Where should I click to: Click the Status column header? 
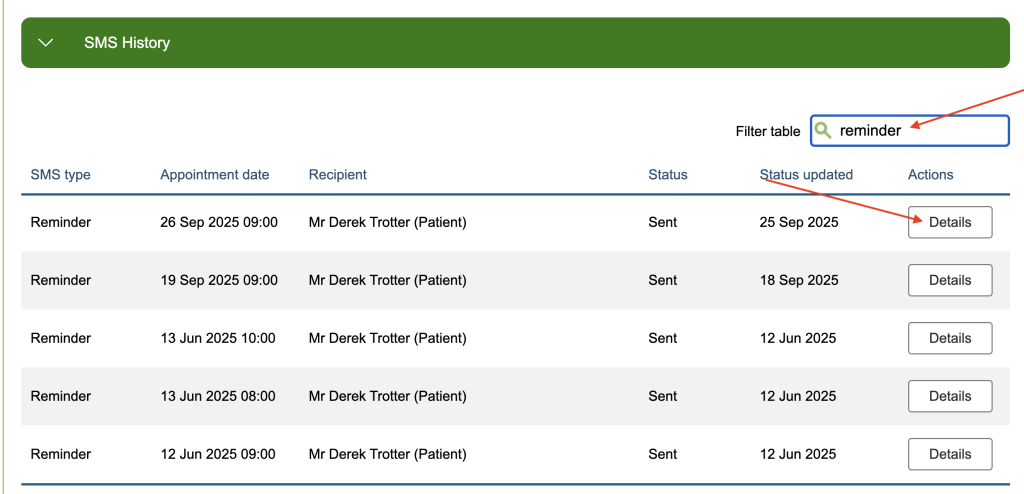pos(667,175)
